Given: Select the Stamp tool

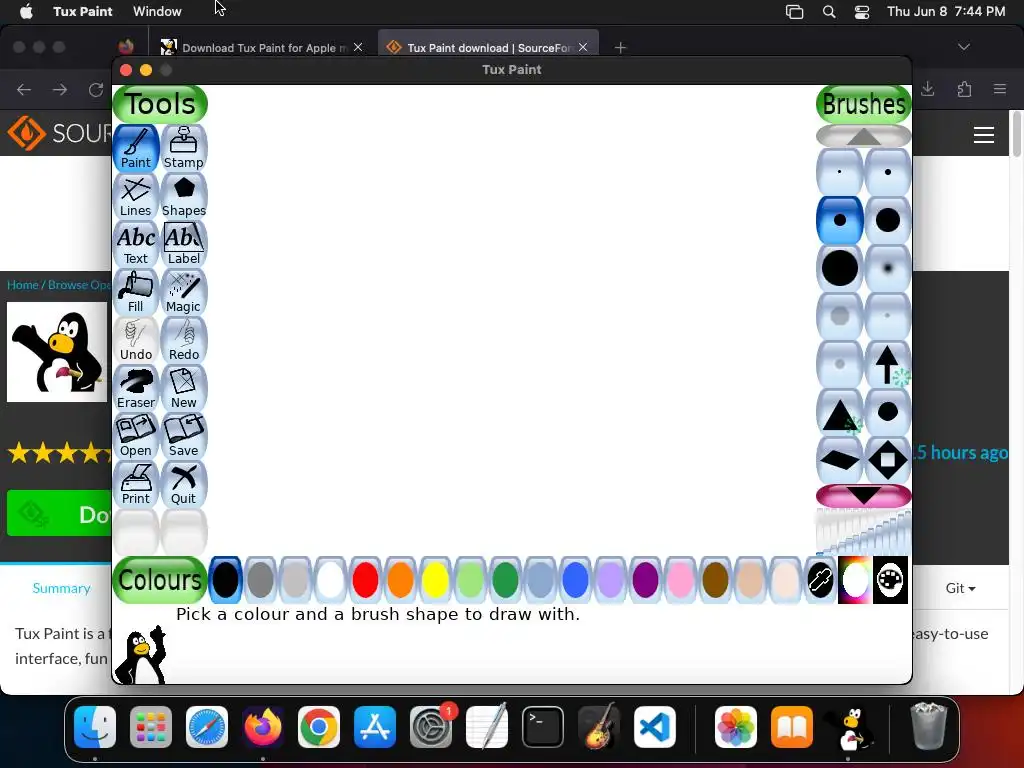Looking at the screenshot, I should point(184,148).
